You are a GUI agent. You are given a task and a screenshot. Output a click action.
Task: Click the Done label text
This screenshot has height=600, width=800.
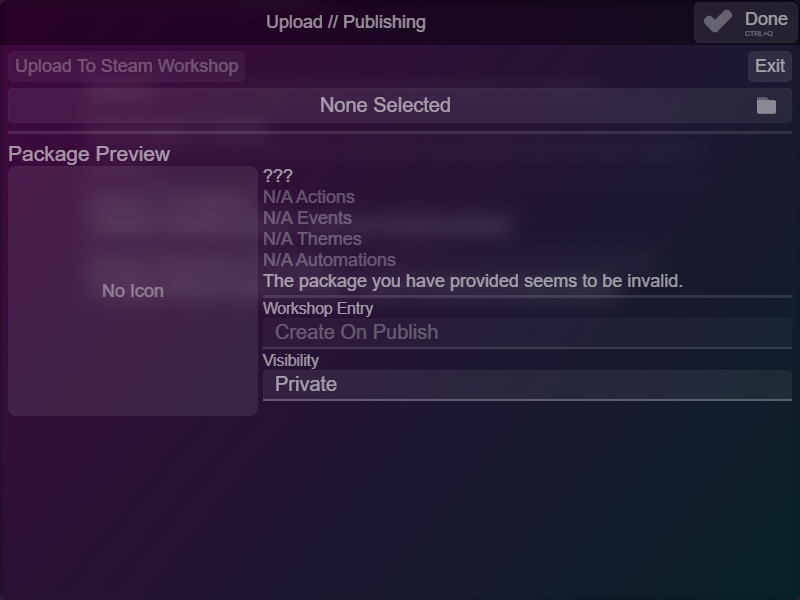click(766, 19)
